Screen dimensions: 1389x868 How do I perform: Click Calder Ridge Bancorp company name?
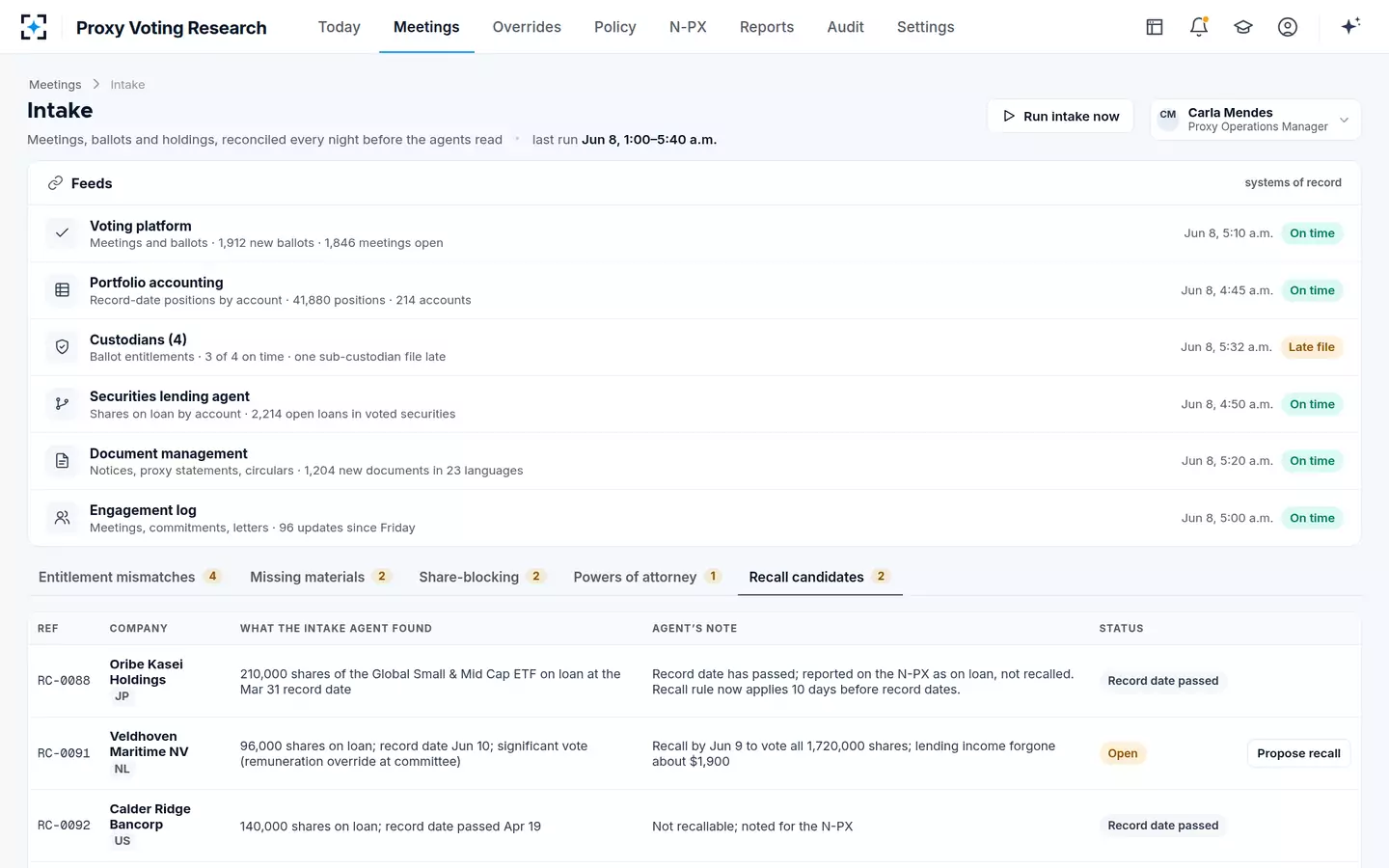tap(150, 817)
